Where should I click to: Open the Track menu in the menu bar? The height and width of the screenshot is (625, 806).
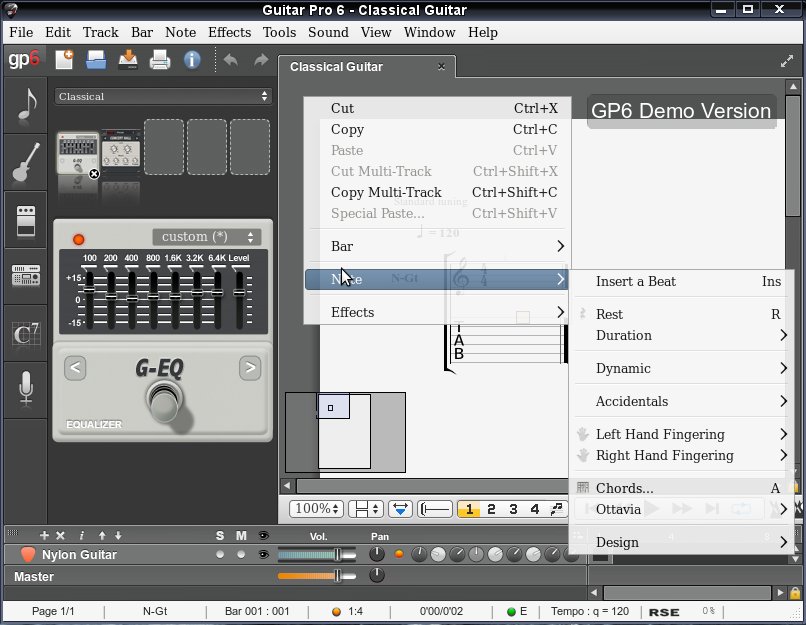coord(101,32)
